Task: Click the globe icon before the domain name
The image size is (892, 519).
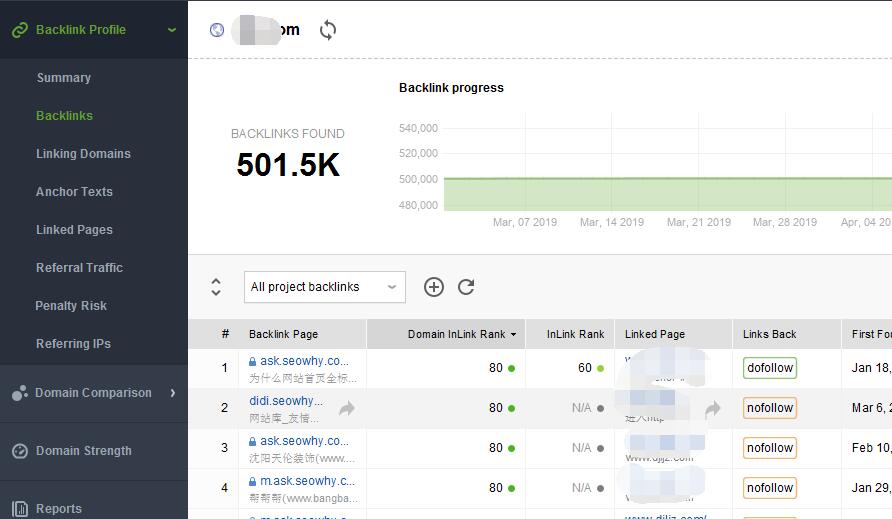Action: 217,30
